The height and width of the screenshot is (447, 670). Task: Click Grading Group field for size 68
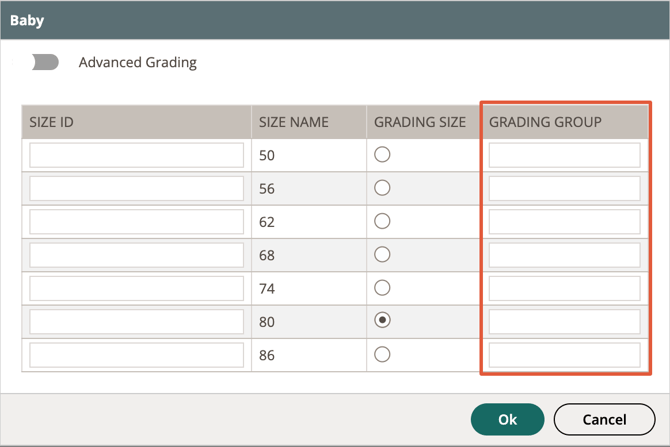tap(564, 255)
